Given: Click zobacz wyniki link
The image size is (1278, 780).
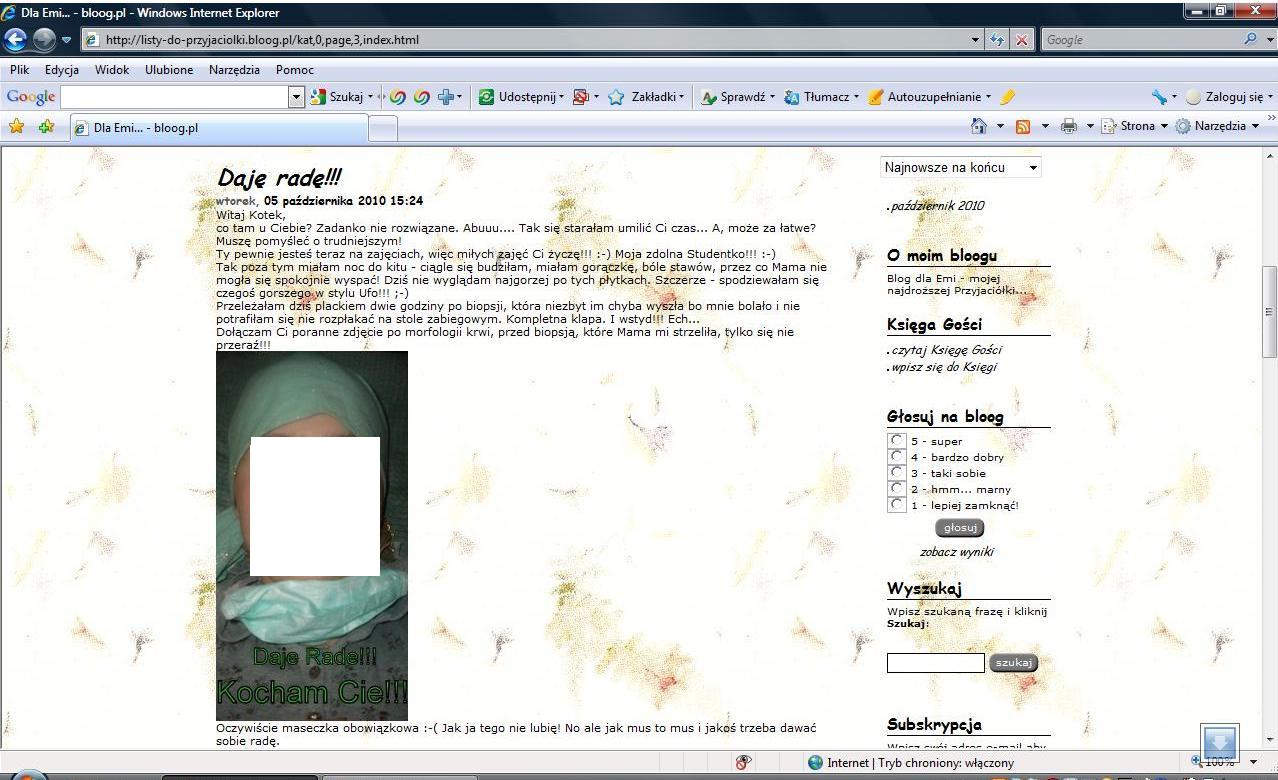Looking at the screenshot, I should click(x=957, y=552).
